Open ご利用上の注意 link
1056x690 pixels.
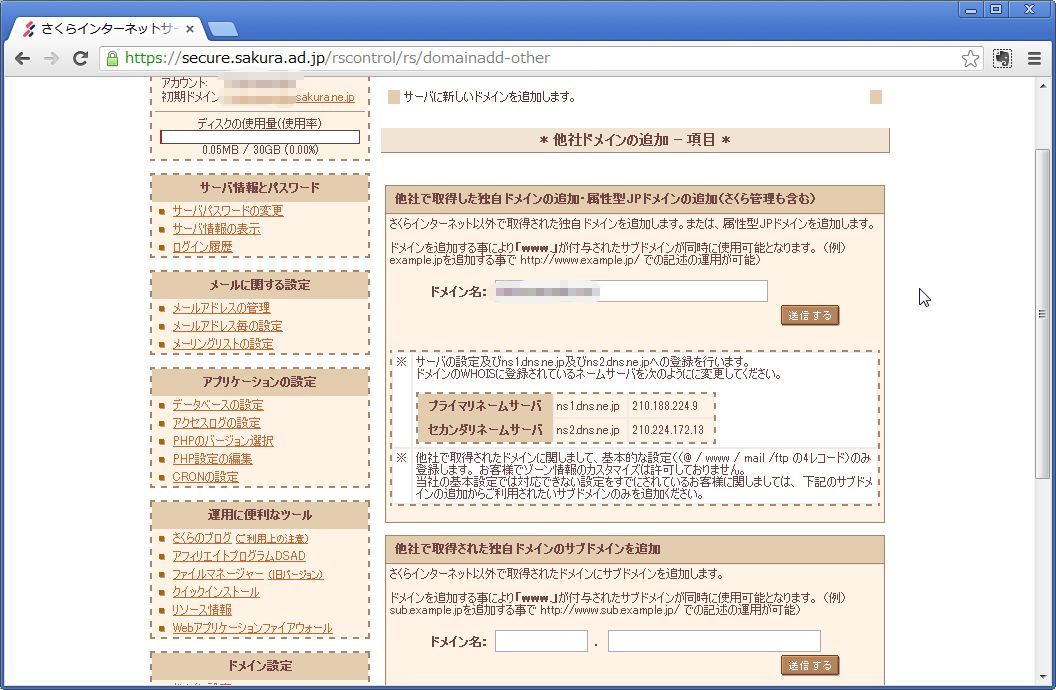pyautogui.click(x=271, y=539)
